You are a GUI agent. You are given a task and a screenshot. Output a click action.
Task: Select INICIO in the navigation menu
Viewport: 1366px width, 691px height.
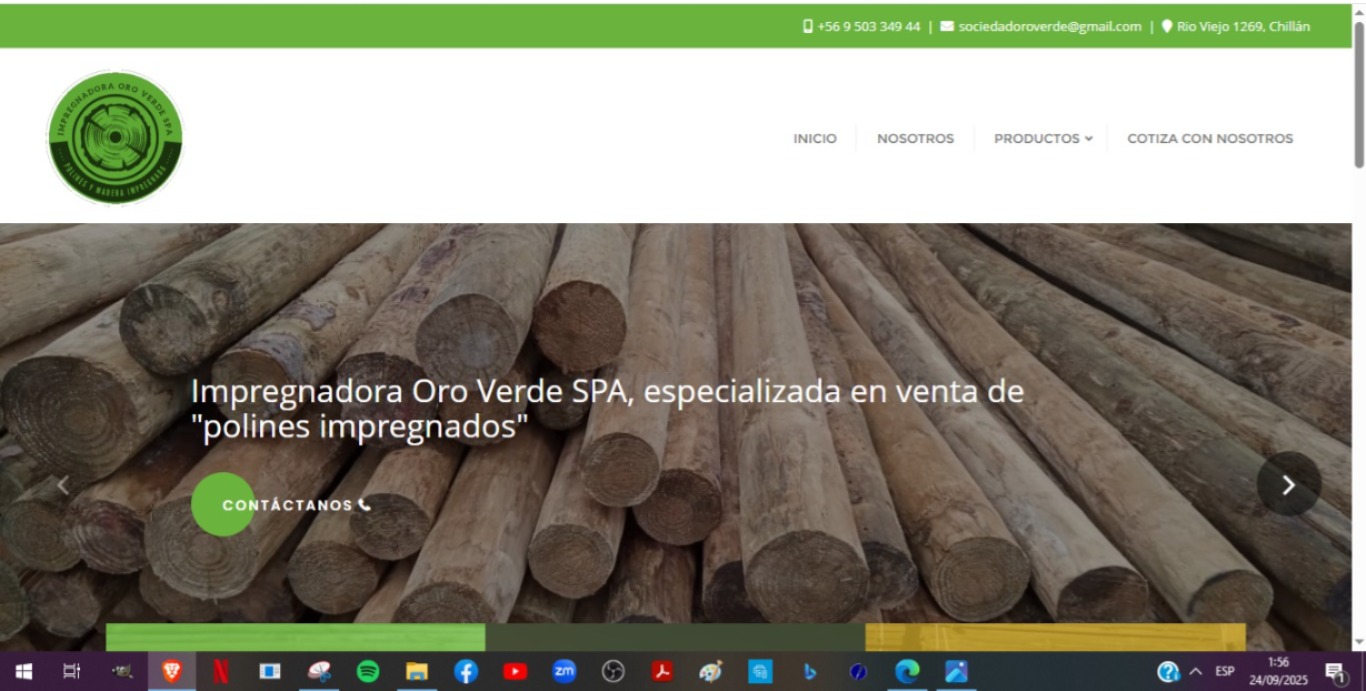tap(814, 138)
